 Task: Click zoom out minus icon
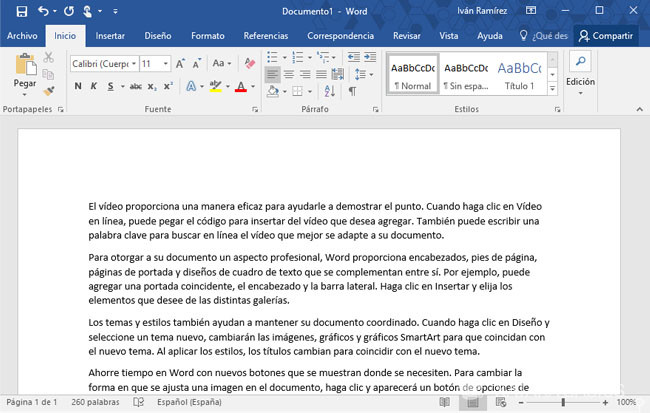[521, 402]
